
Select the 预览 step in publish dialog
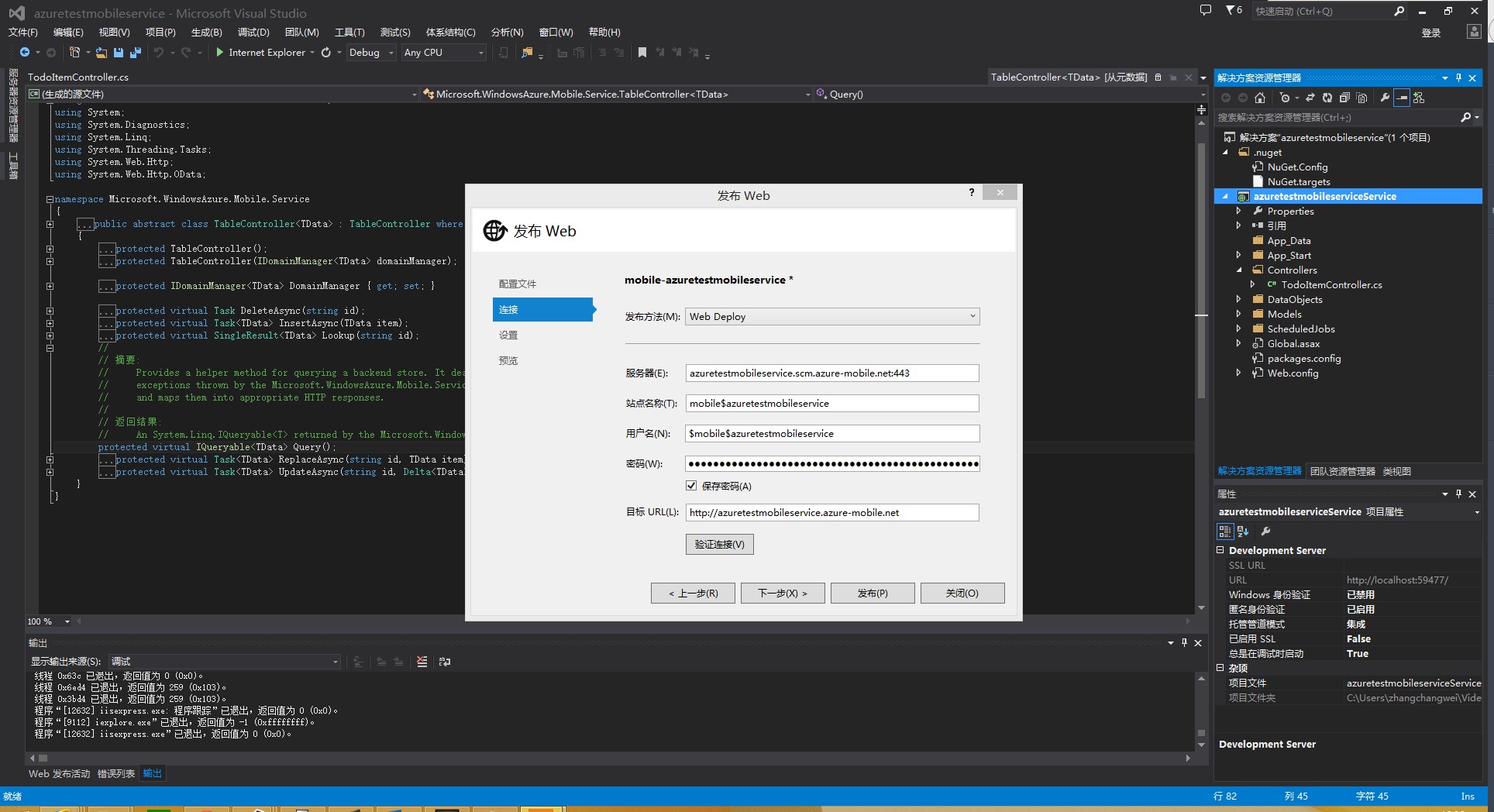point(508,361)
